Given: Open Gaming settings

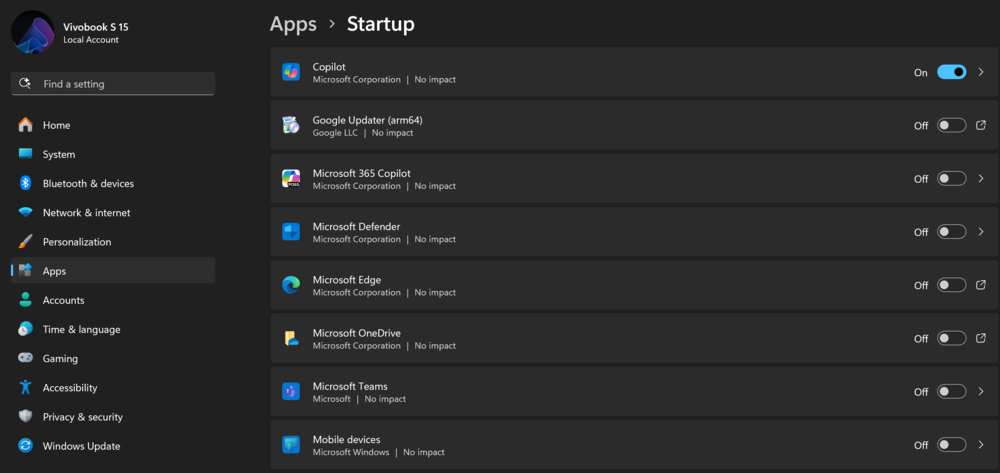Looking at the screenshot, I should 113,358.
